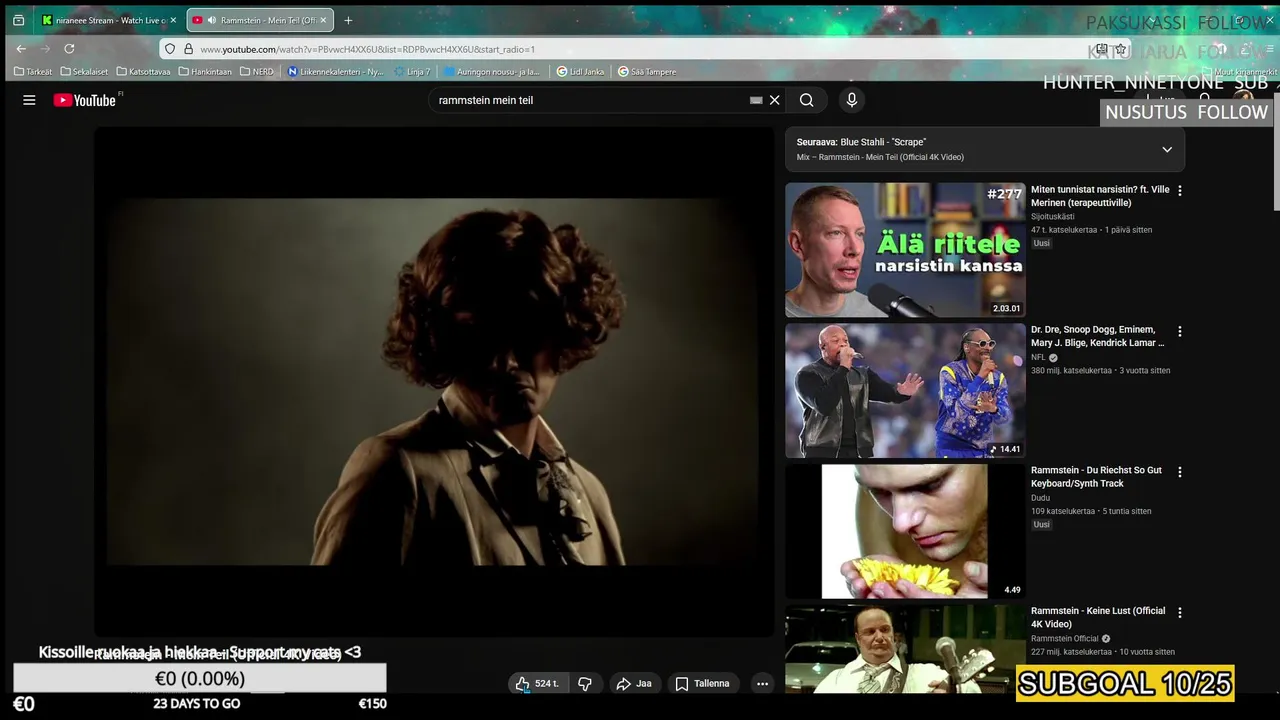Mute the Rammstein tab via speaker icon
This screenshot has width=1280, height=720.
coord(212,20)
